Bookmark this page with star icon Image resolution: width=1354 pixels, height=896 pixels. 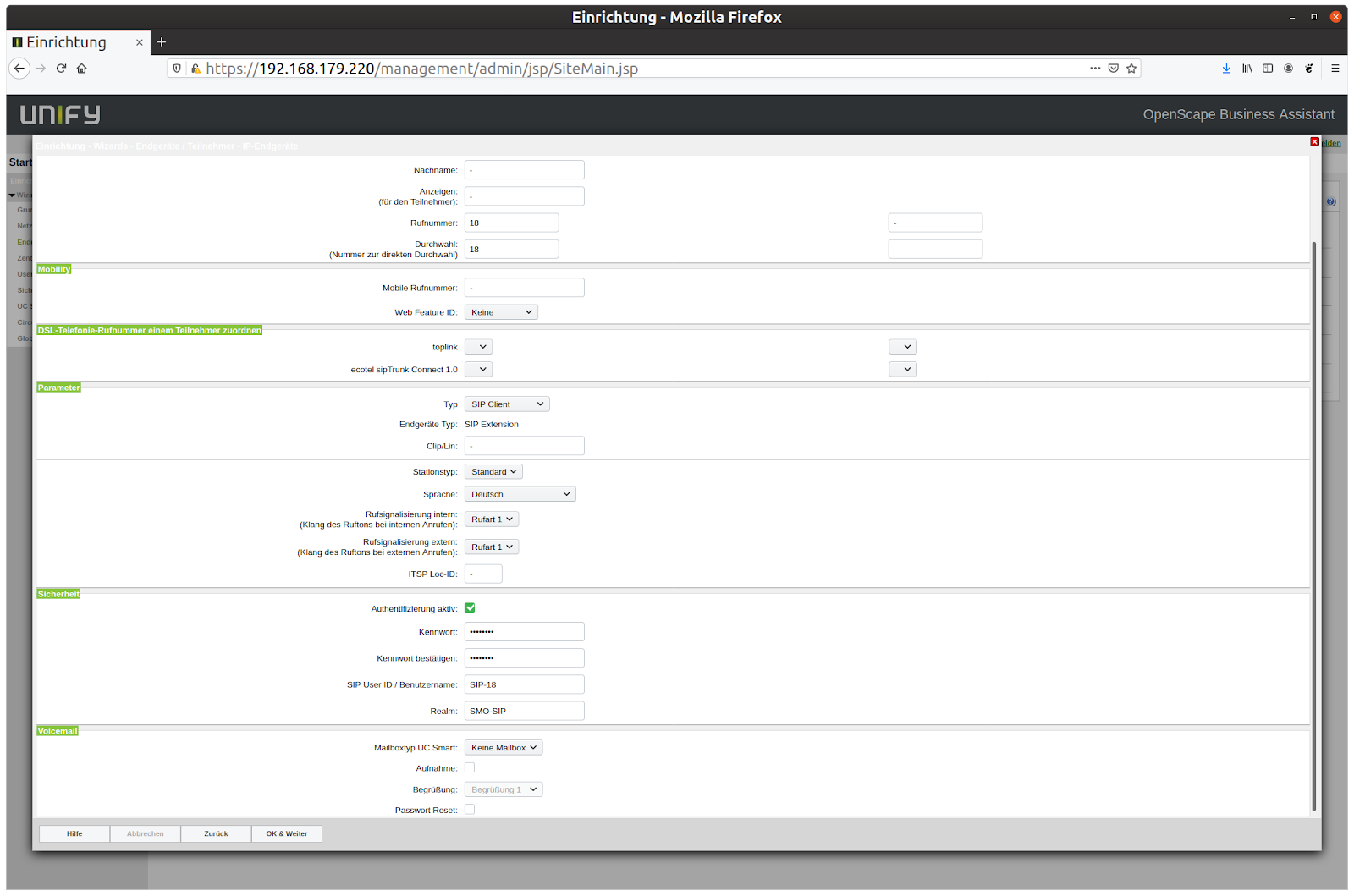1131,69
